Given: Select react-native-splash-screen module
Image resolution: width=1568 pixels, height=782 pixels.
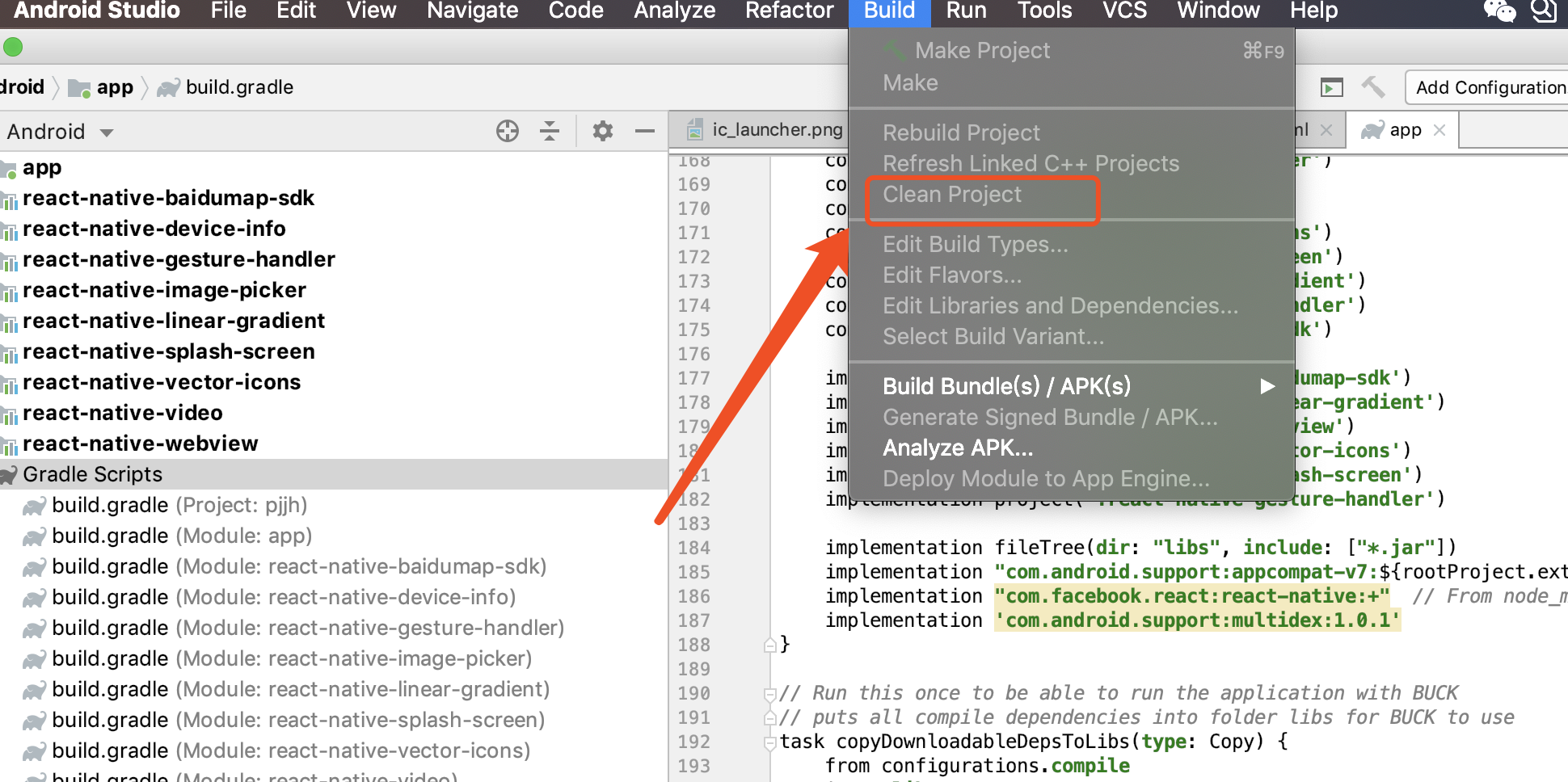Looking at the screenshot, I should [169, 351].
